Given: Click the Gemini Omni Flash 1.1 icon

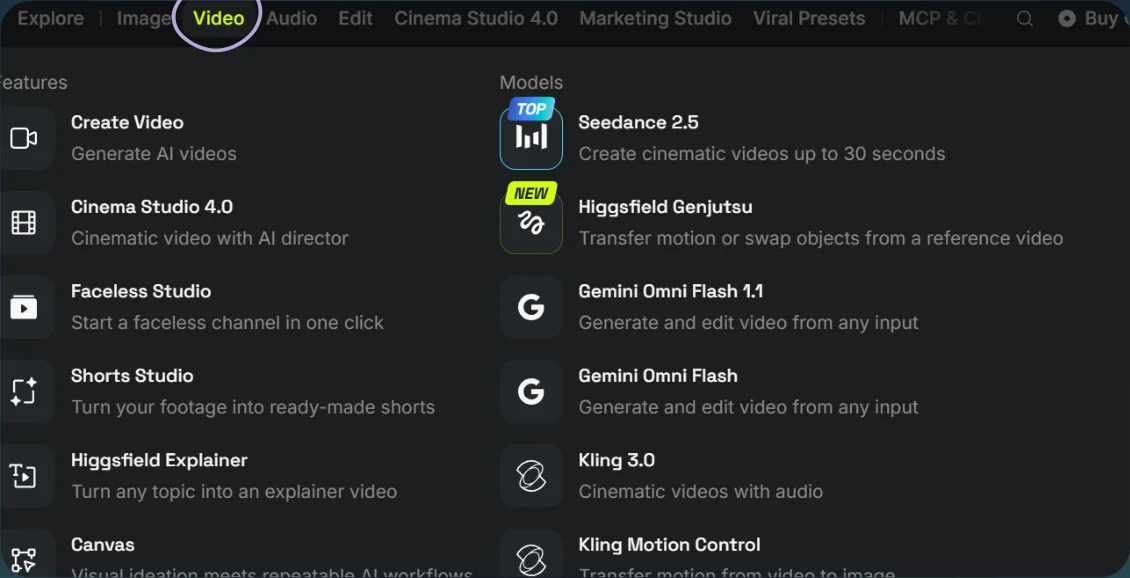Looking at the screenshot, I should (531, 308).
